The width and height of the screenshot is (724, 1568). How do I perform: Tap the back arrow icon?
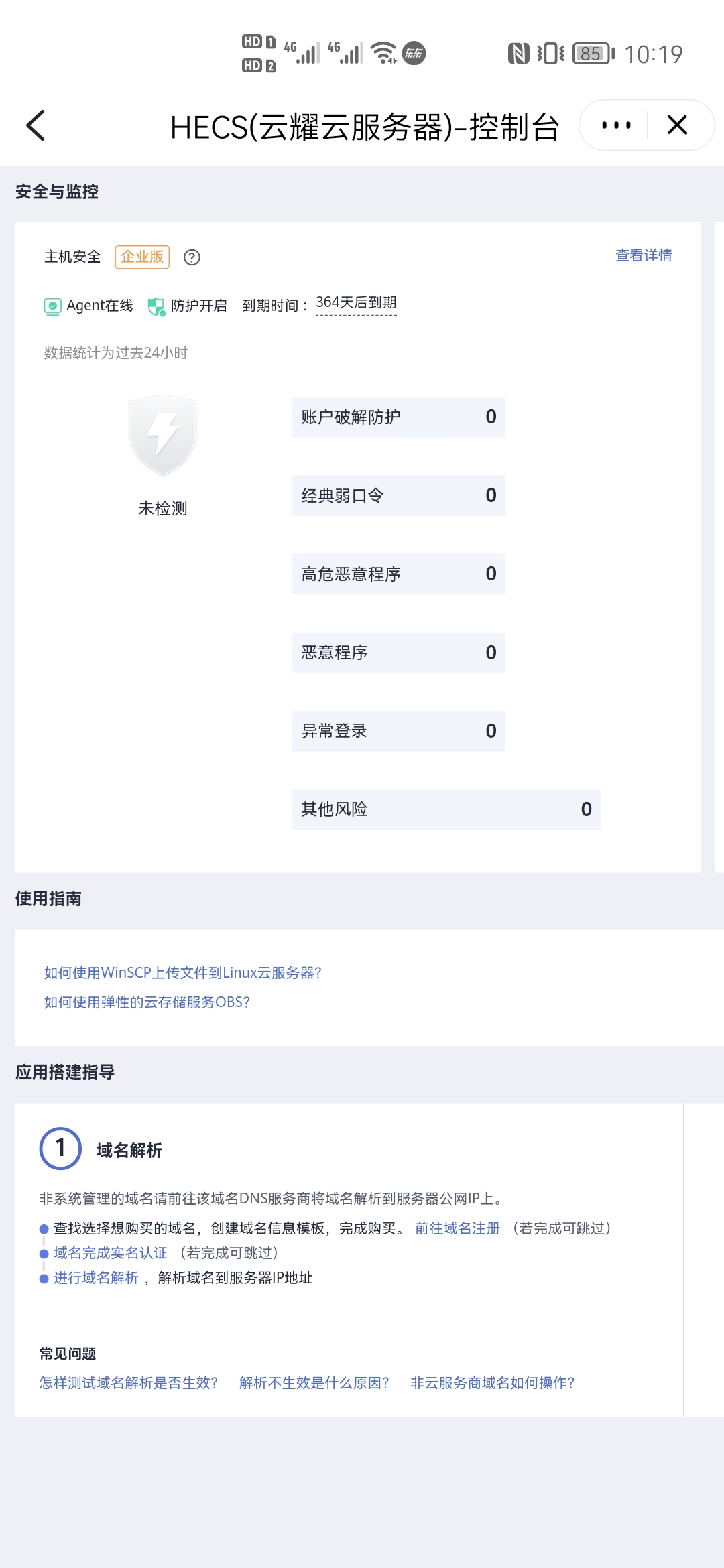[36, 125]
